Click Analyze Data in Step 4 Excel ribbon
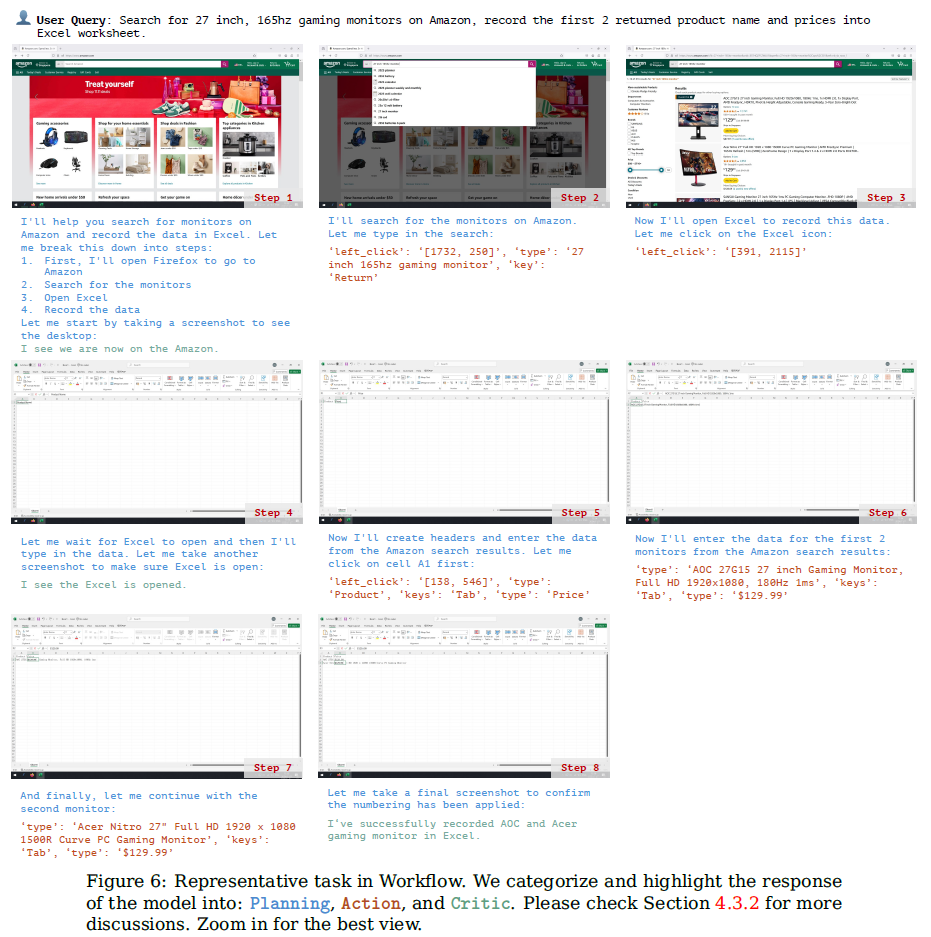The image size is (931, 937). click(x=285, y=381)
